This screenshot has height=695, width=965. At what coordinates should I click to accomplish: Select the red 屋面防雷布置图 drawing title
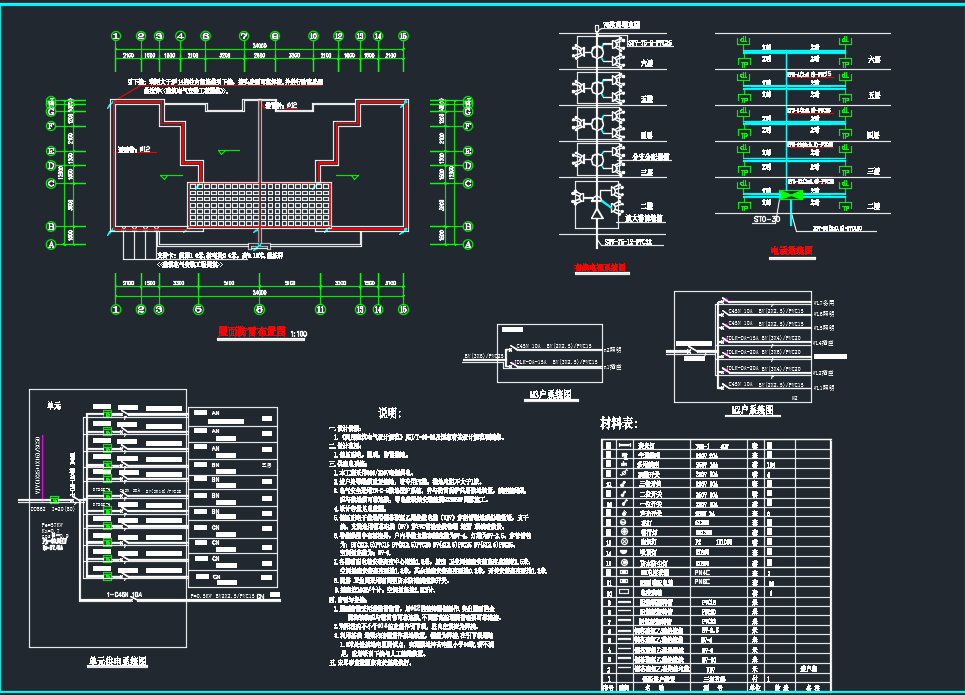pyautogui.click(x=252, y=331)
